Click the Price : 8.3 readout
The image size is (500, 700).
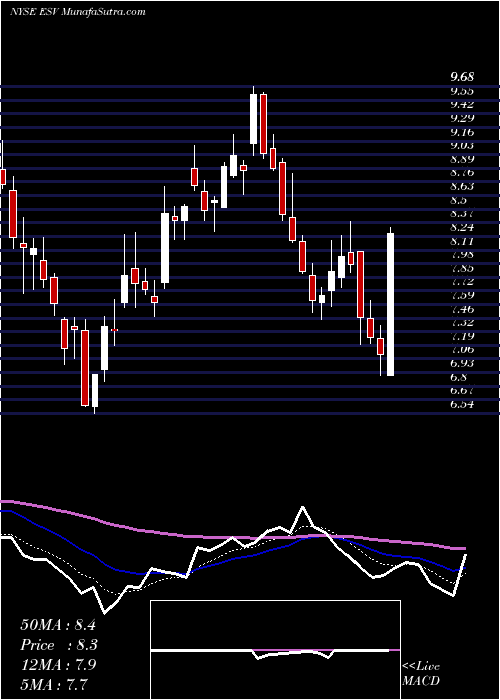[x=59, y=645]
